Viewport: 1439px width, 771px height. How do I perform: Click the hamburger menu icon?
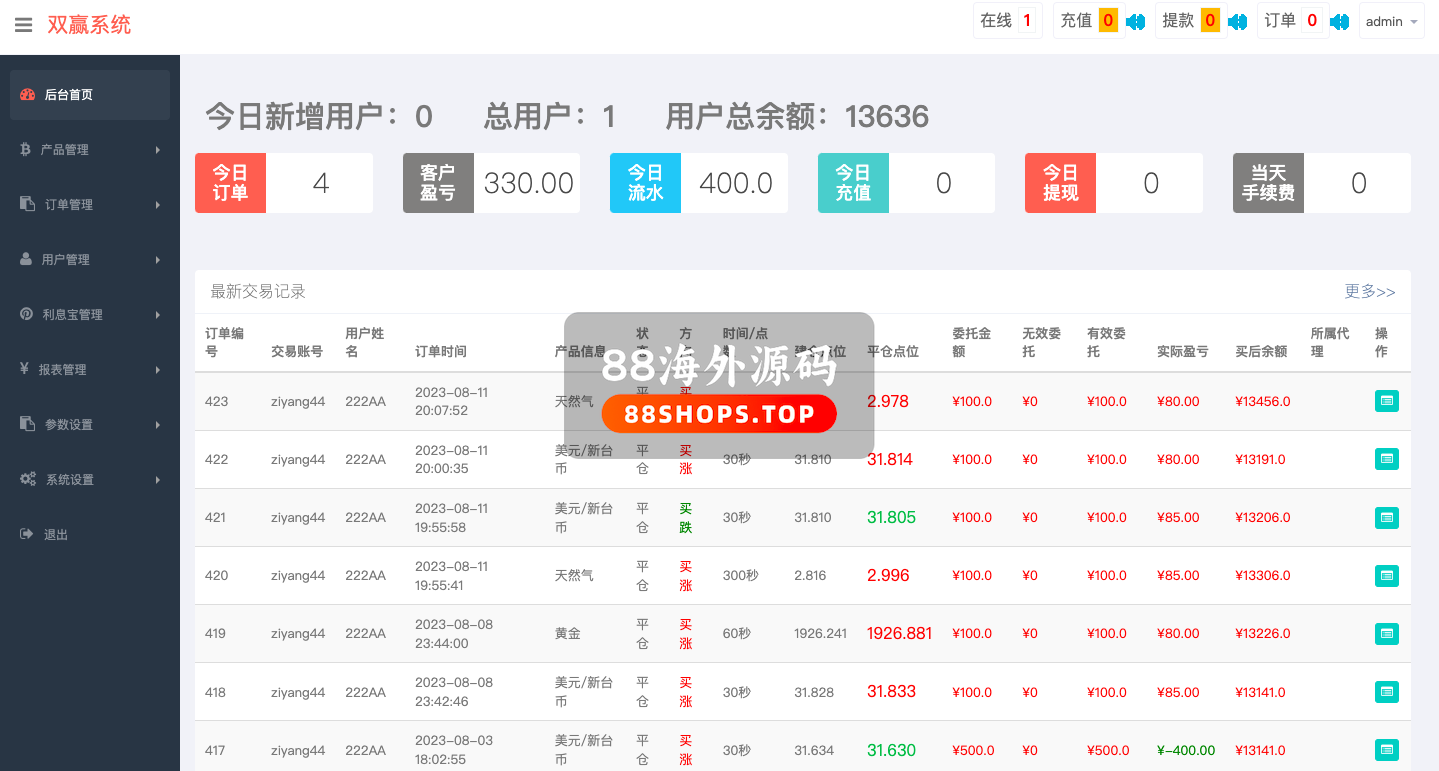[x=23, y=25]
